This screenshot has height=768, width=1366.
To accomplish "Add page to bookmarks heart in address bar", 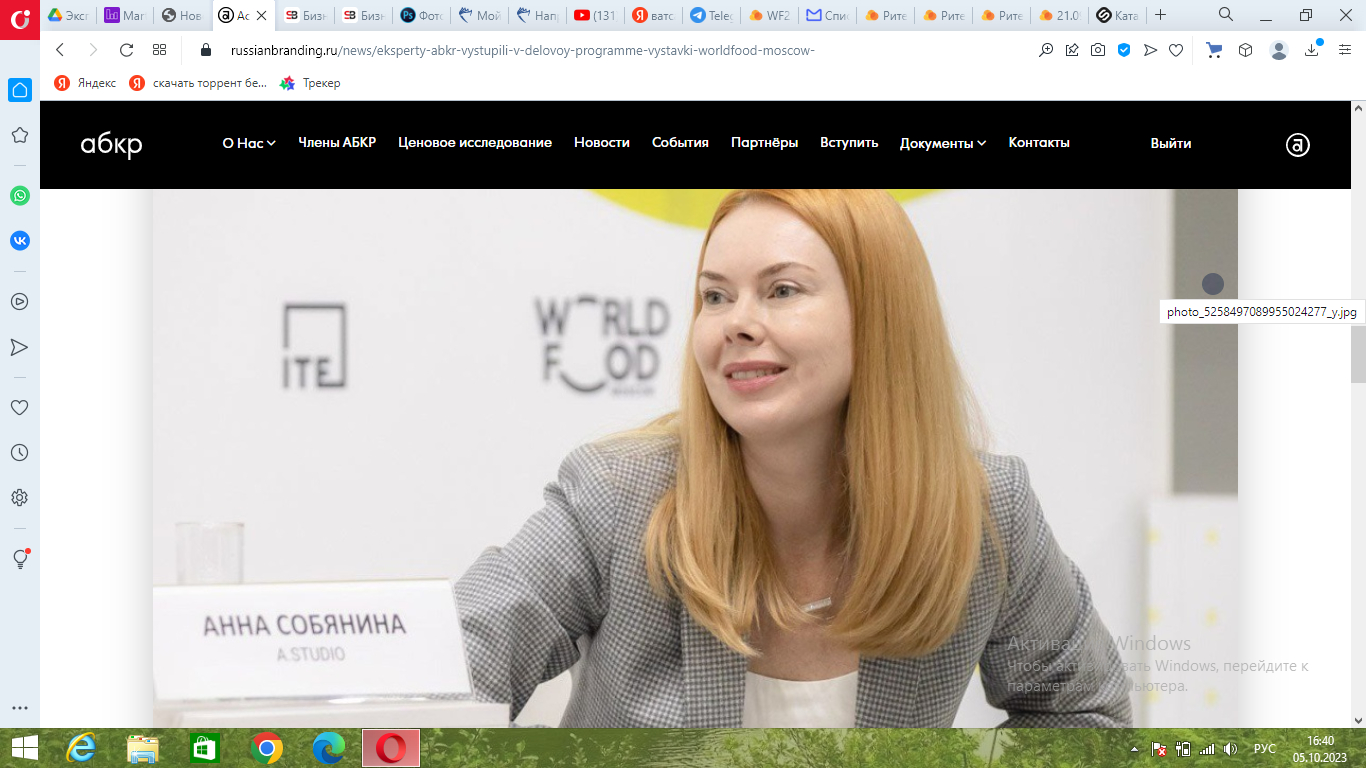I will coord(1177,50).
